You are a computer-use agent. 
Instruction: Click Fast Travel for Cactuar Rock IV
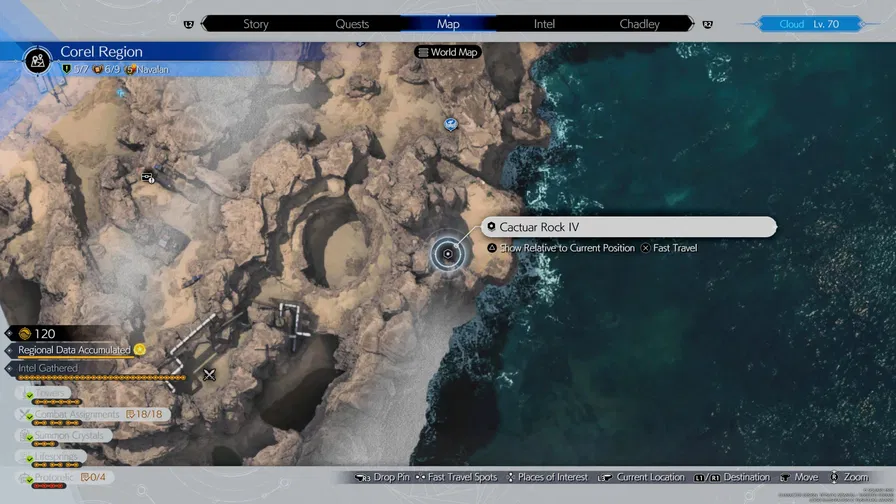(x=669, y=248)
